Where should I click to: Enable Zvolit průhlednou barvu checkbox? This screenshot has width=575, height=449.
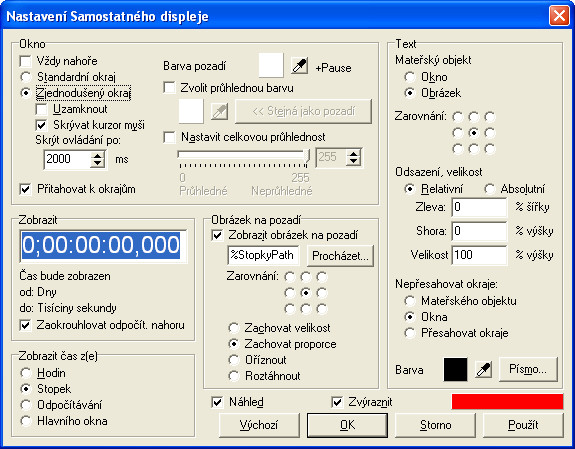(x=169, y=88)
